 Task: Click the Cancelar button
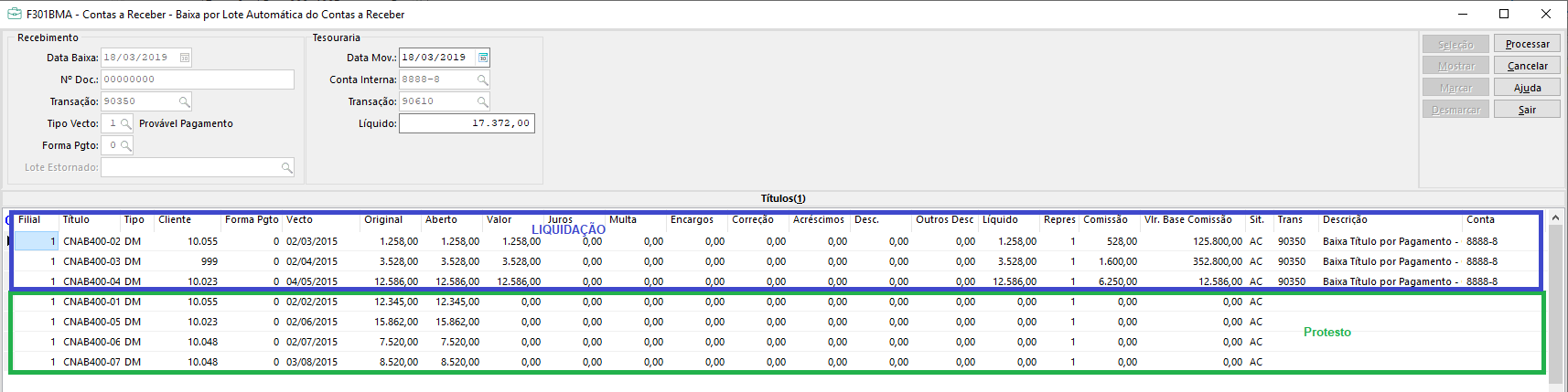(1527, 66)
